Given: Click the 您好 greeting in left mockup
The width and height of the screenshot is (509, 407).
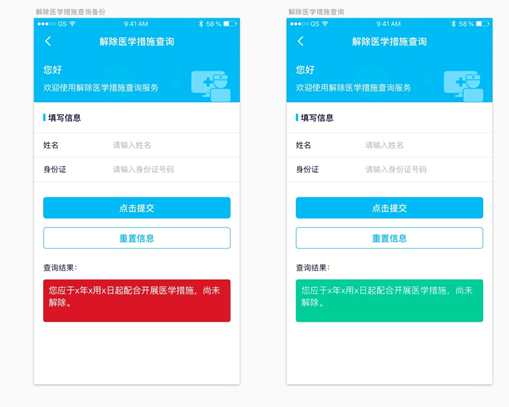Looking at the screenshot, I should tap(52, 70).
